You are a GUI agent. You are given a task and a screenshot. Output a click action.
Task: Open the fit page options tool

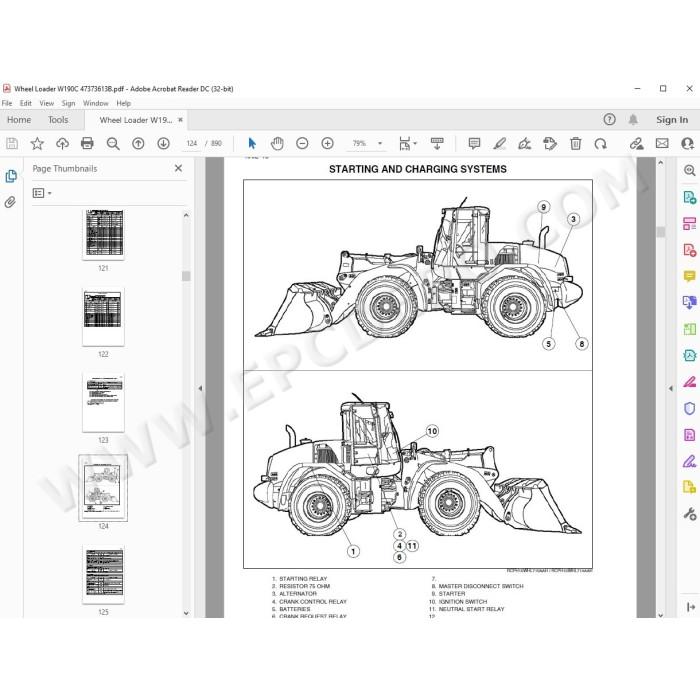pyautogui.click(x=407, y=143)
